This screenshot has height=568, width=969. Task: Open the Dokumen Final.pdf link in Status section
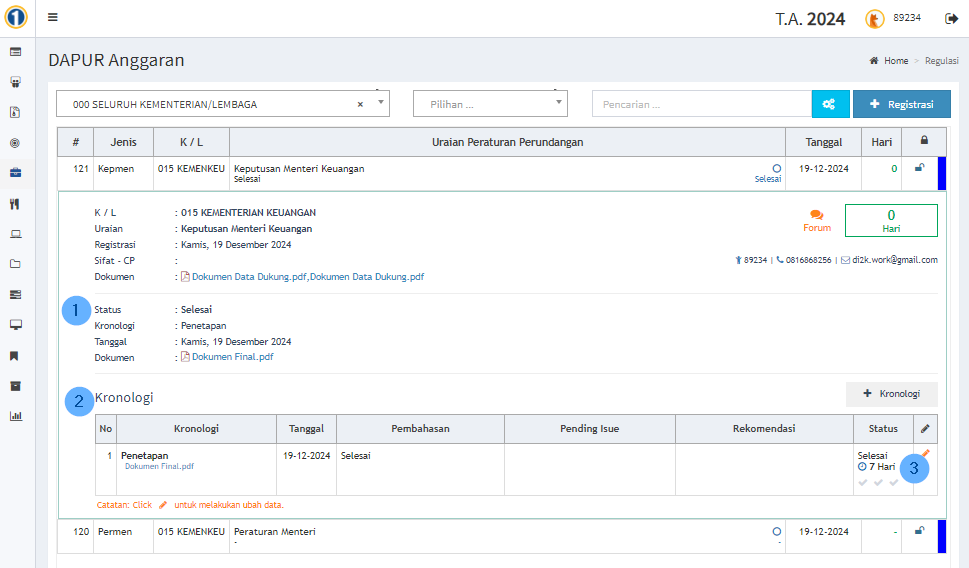click(231, 357)
